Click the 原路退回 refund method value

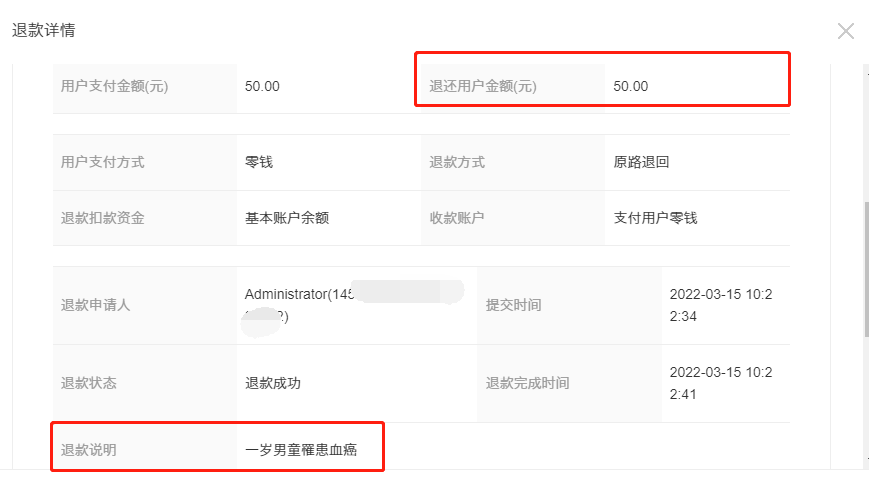[641, 162]
